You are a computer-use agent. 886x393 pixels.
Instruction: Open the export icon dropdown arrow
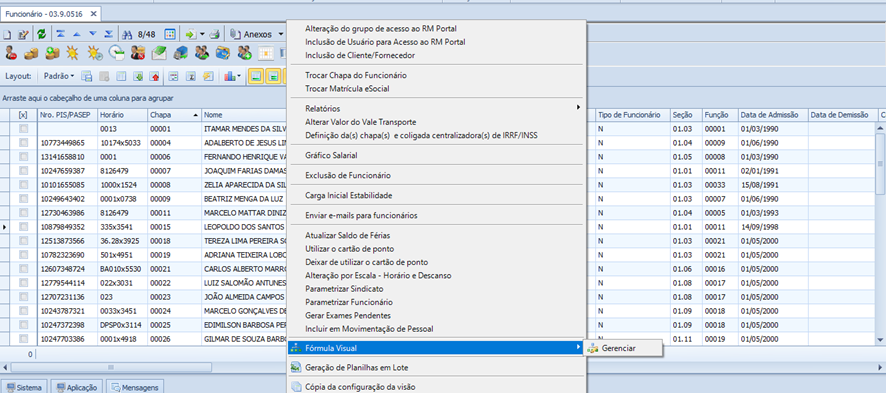coord(202,34)
